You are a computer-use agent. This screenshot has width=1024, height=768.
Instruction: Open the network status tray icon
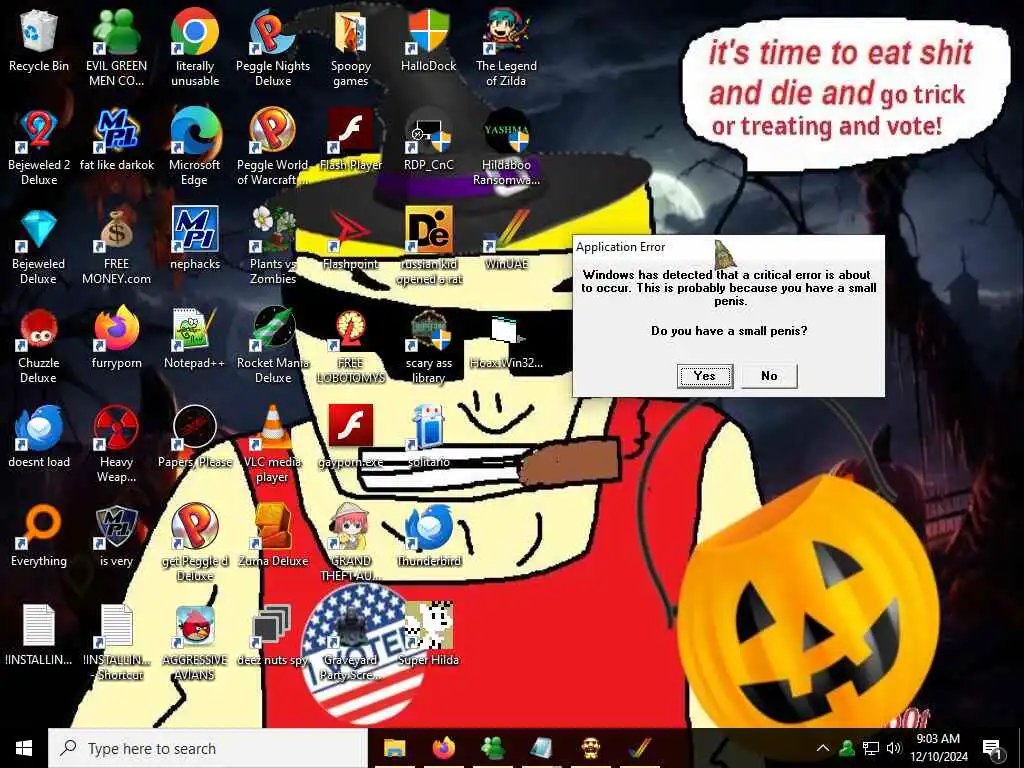[871, 748]
